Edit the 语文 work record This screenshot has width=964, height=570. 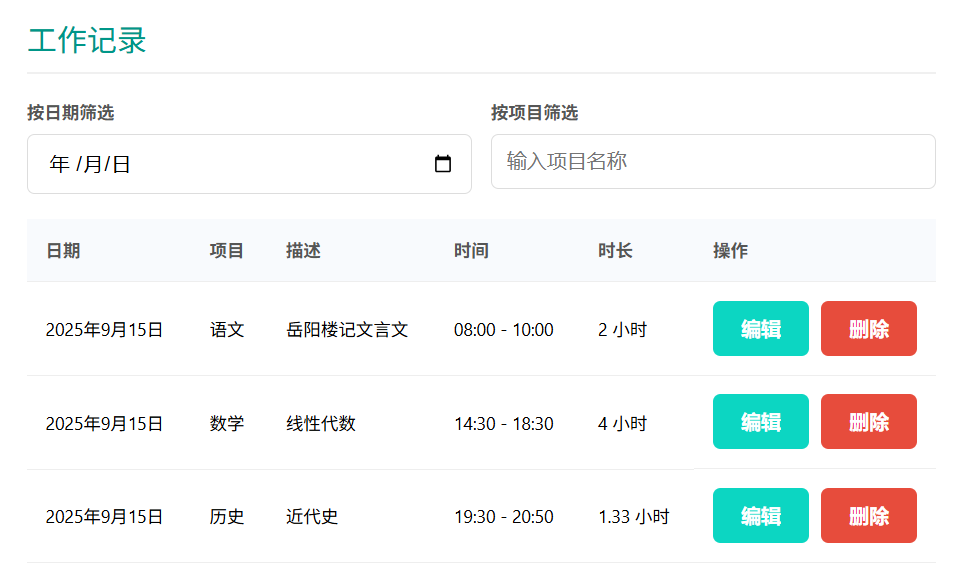[x=760, y=329]
